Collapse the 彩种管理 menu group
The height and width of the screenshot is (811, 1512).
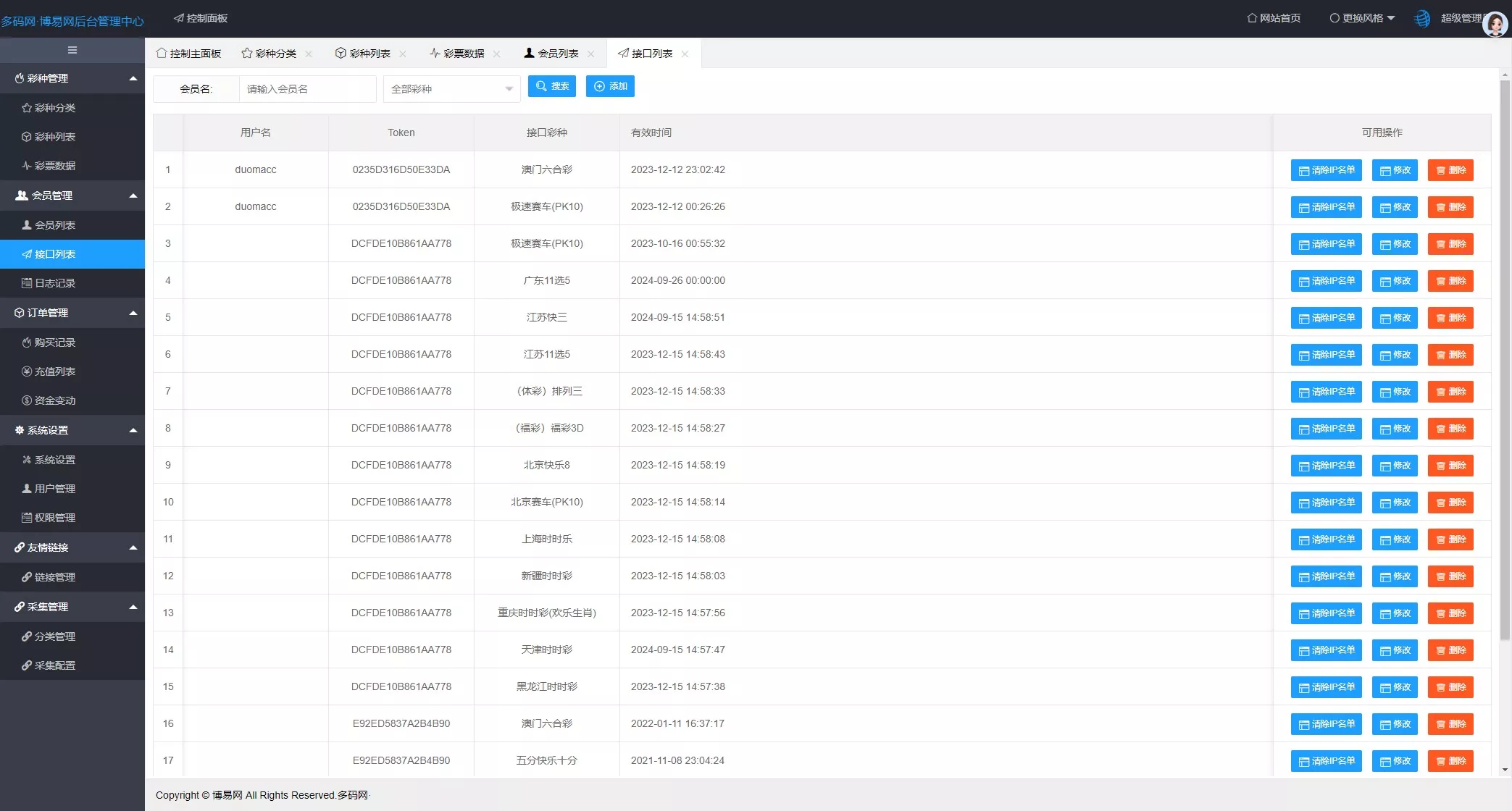[x=72, y=78]
